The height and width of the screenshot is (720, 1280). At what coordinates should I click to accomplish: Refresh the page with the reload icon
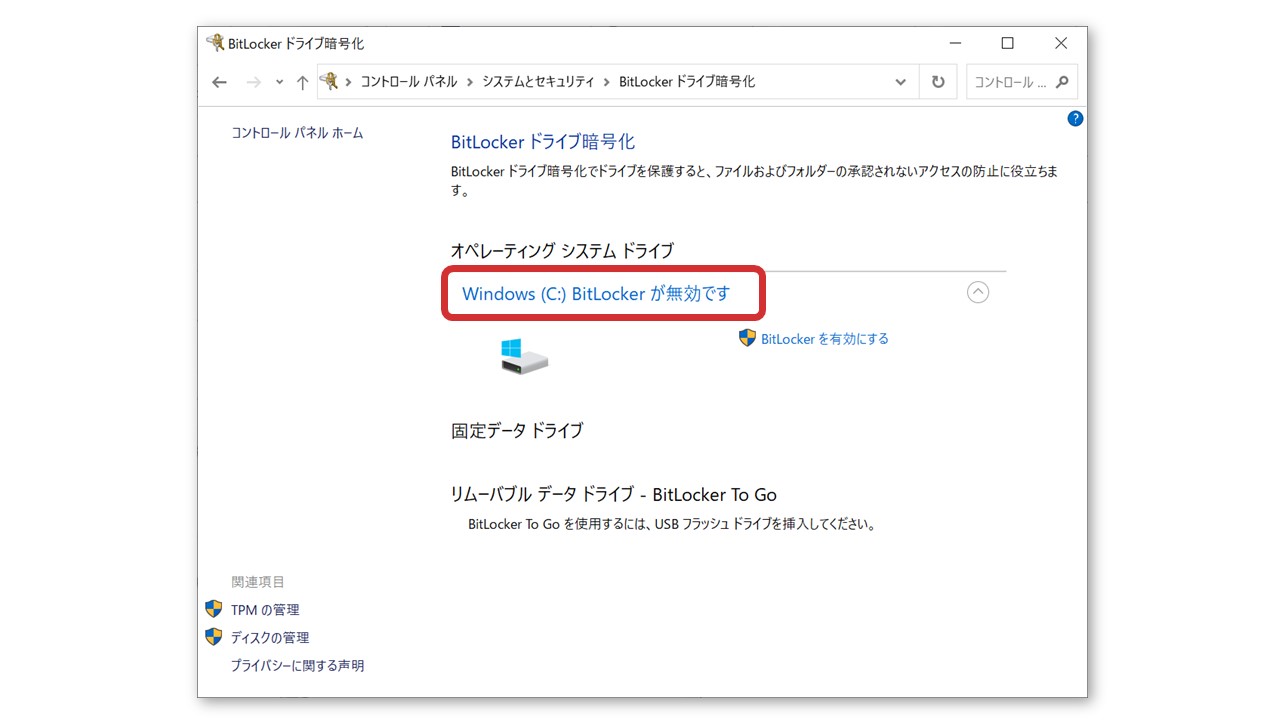pos(938,82)
